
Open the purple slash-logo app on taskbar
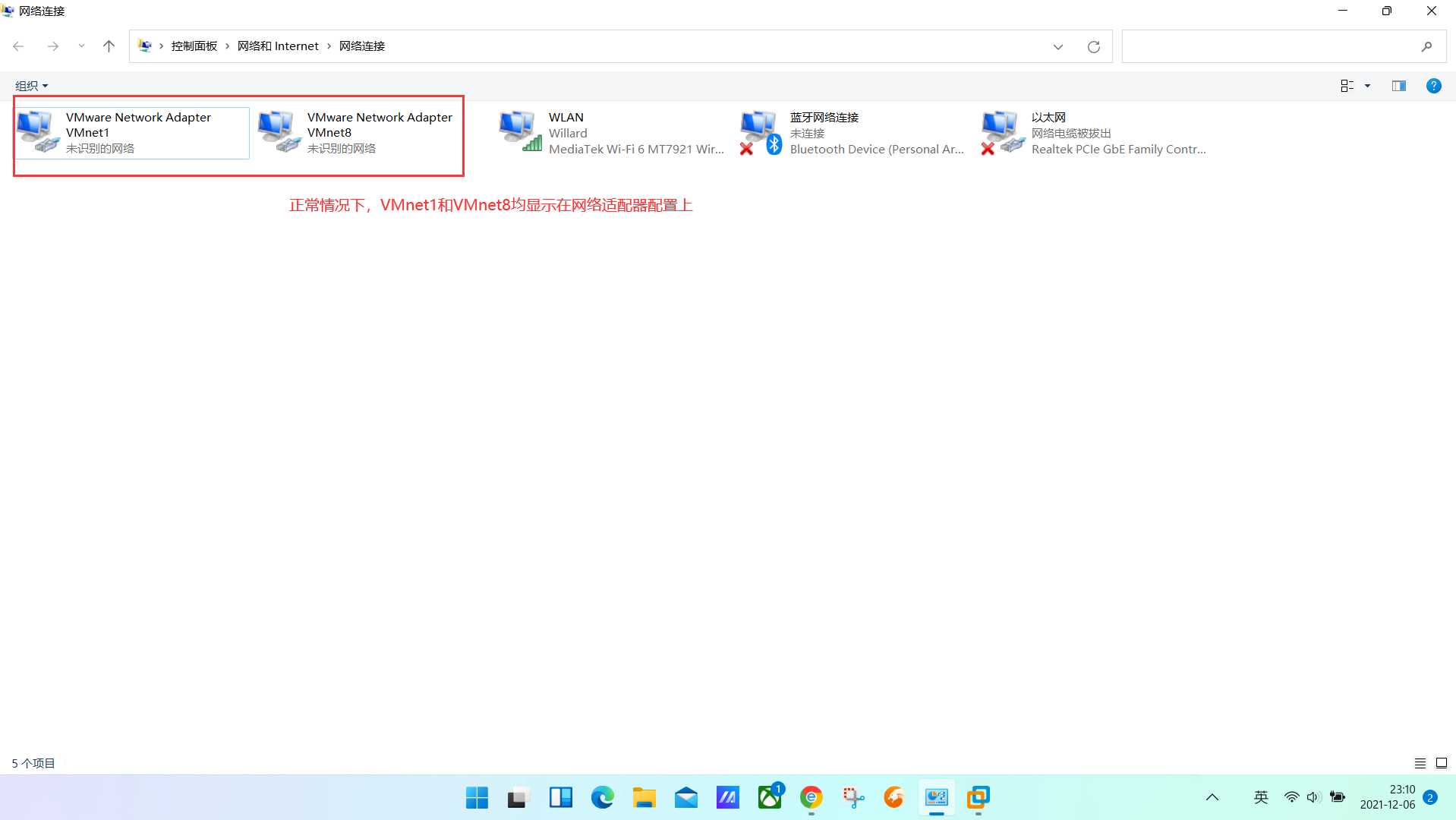click(x=728, y=797)
